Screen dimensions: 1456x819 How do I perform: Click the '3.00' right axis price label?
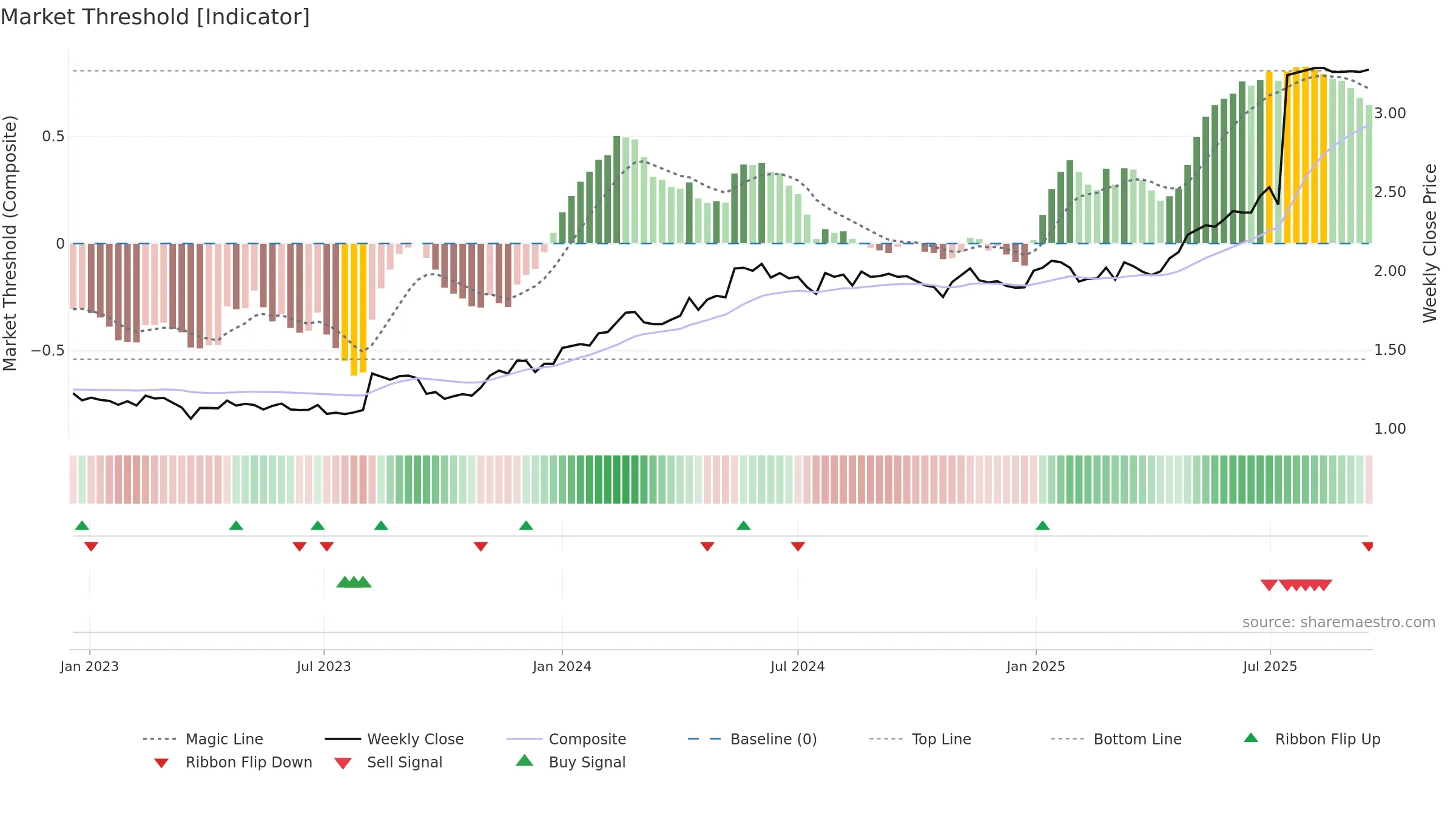click(x=1390, y=113)
